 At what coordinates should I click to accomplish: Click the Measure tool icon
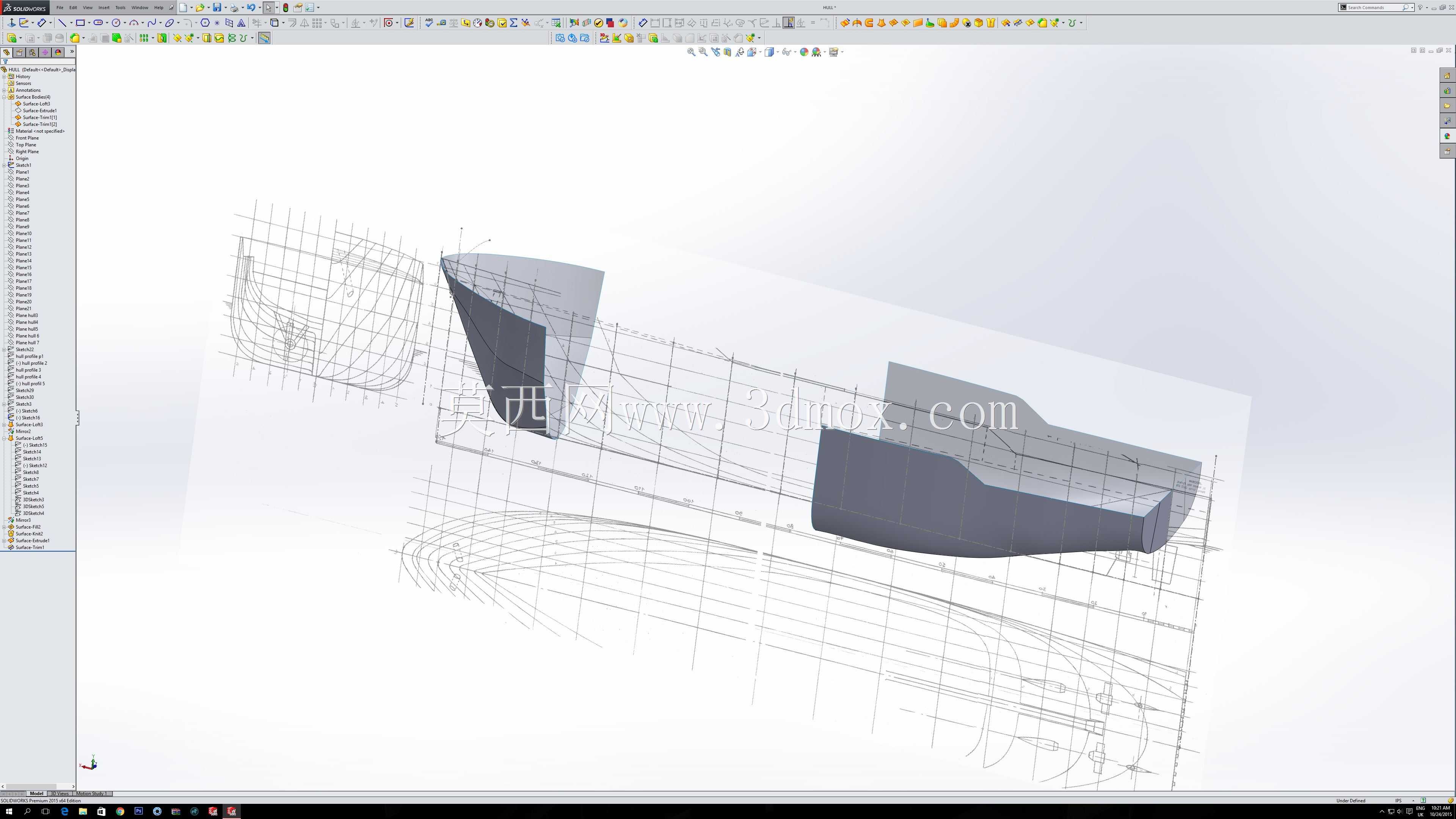click(441, 23)
